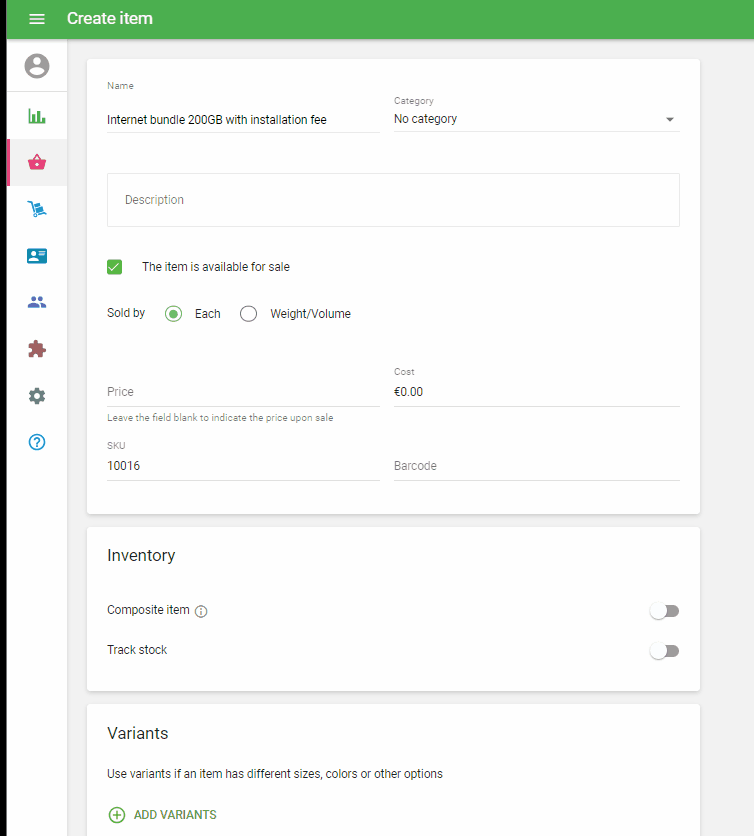Open the hamburger navigation menu
This screenshot has width=754, height=836.
[37, 19]
